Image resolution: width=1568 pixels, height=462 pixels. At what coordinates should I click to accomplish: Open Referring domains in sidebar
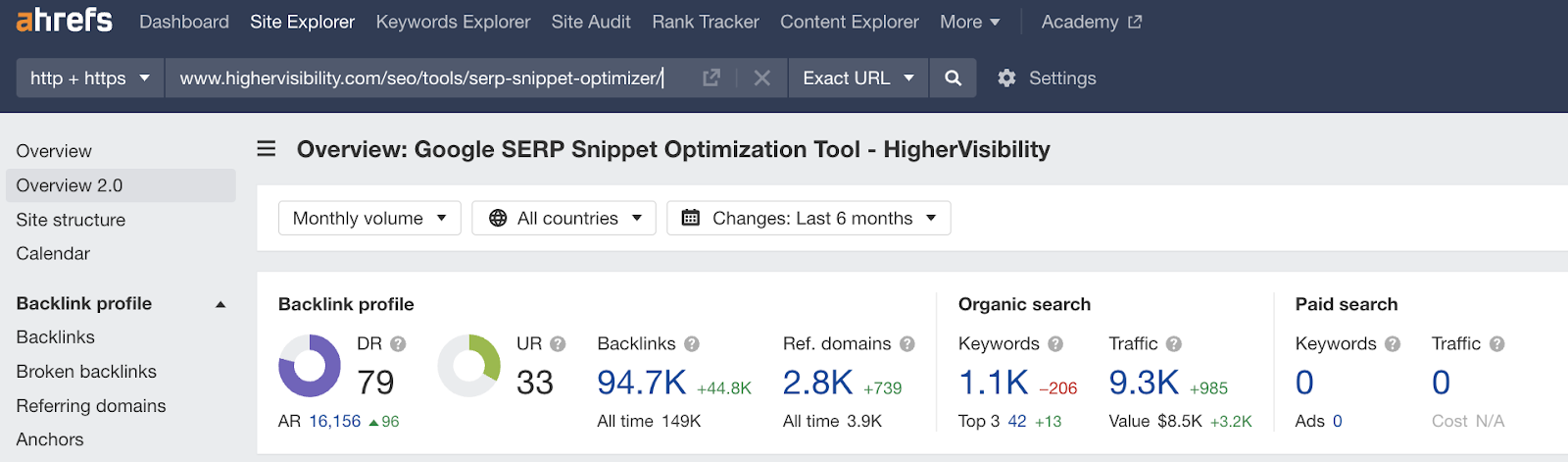tap(91, 405)
